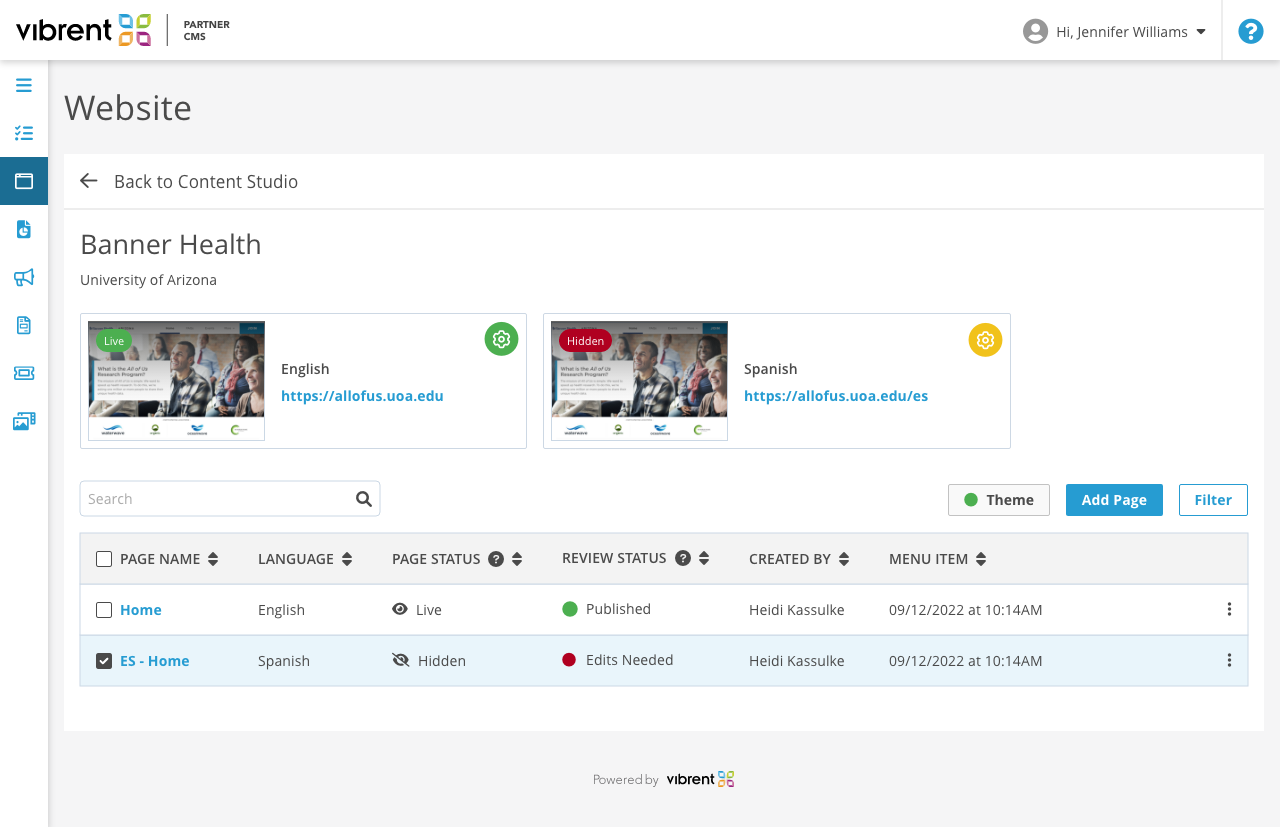Open the document-clock sidebar icon
Screen dimensions: 1280x827
click(x=24, y=229)
